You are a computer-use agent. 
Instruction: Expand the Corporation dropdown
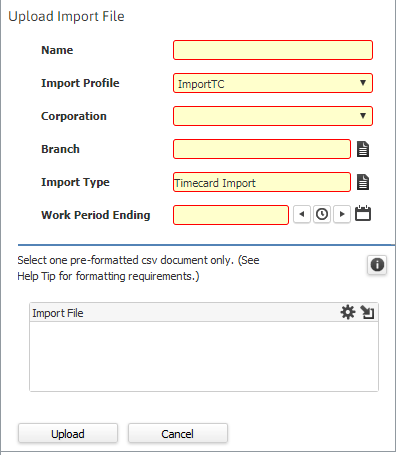[x=363, y=116]
